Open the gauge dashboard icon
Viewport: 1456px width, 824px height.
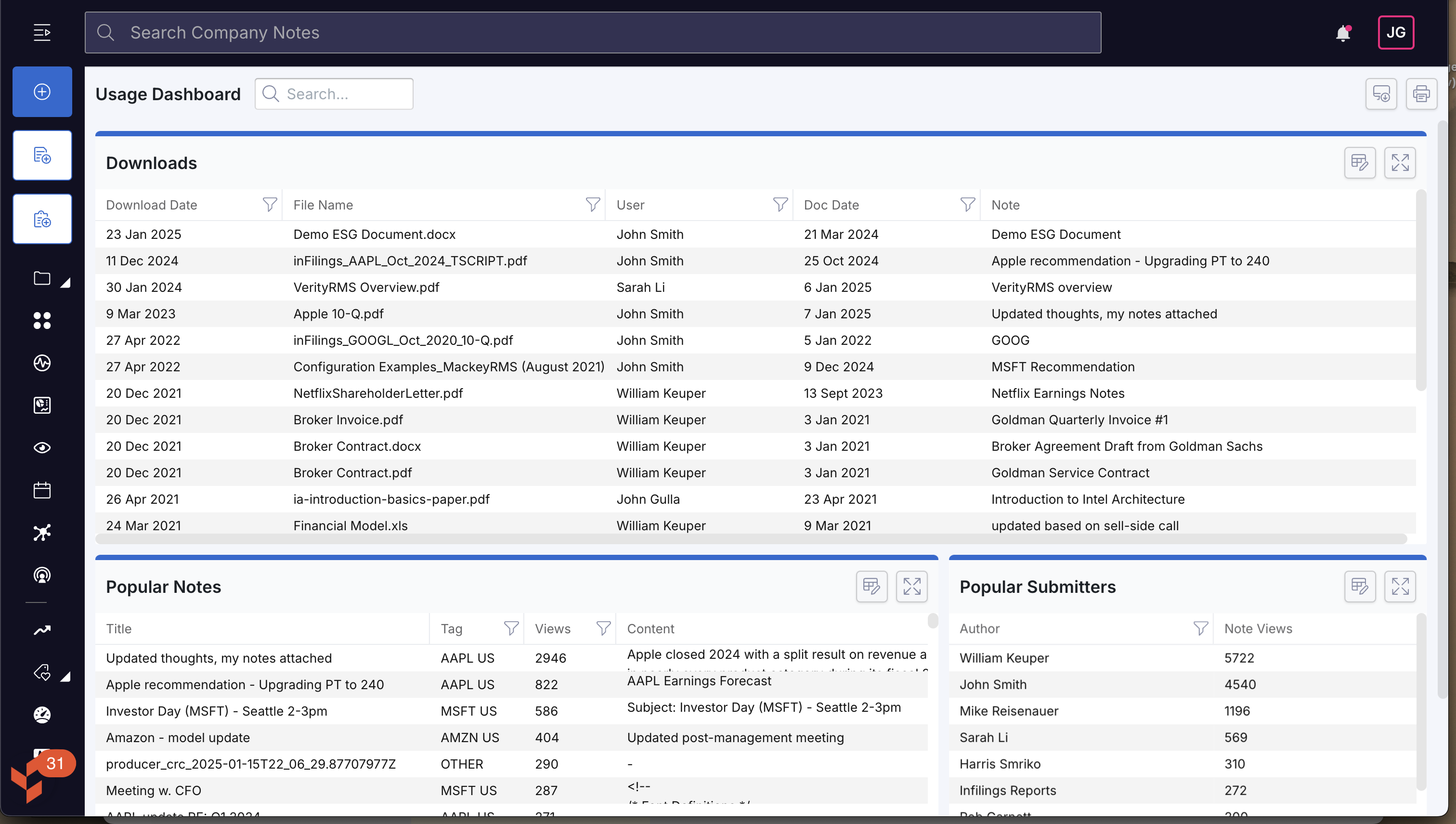coord(42,715)
